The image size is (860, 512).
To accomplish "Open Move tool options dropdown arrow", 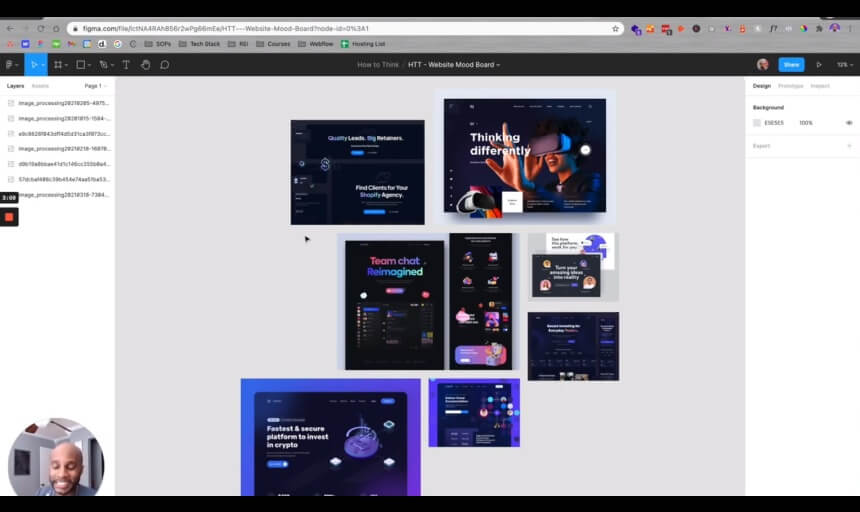I will [x=43, y=65].
